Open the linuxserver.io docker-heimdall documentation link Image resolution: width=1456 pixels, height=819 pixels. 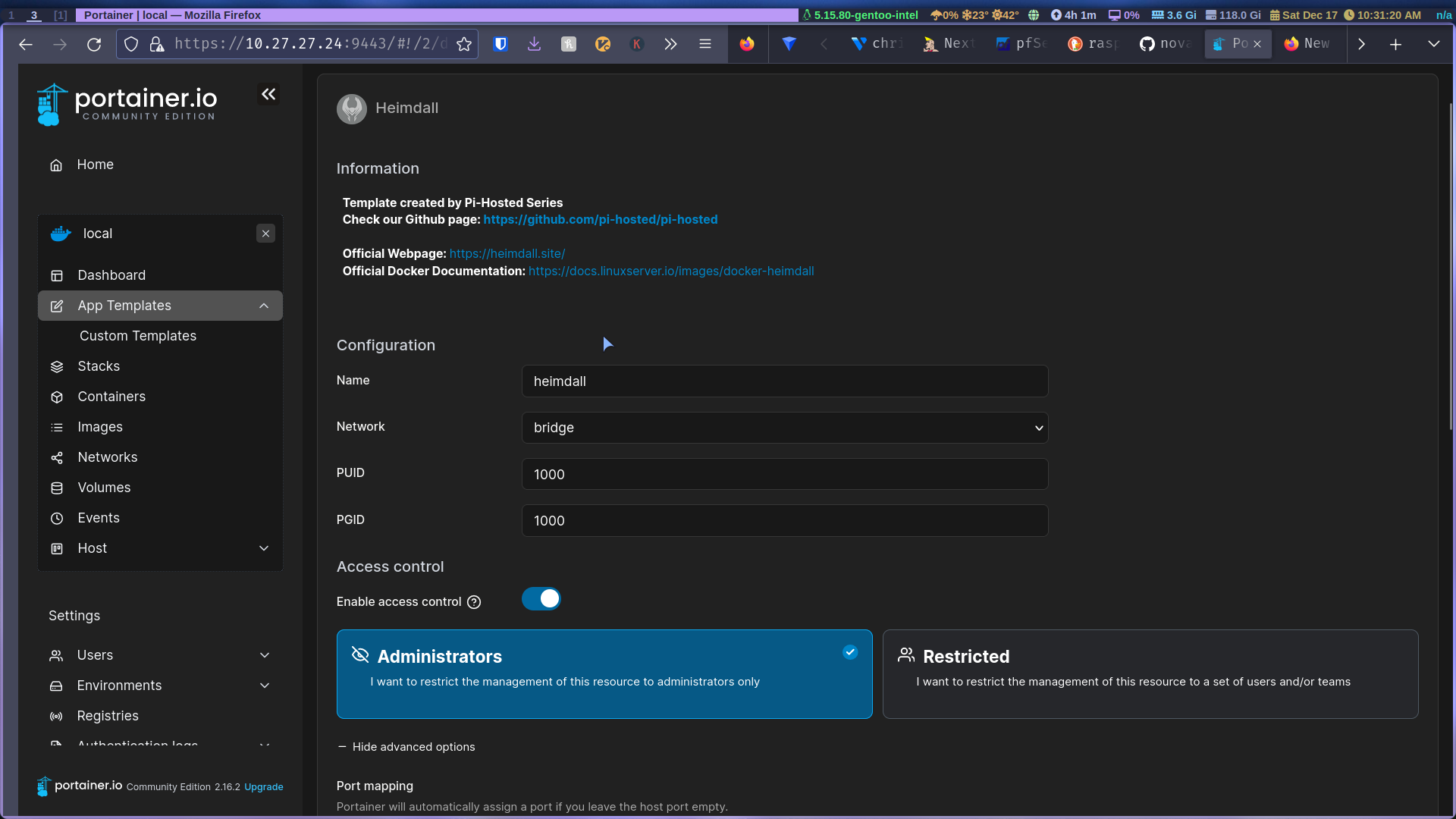(x=671, y=271)
